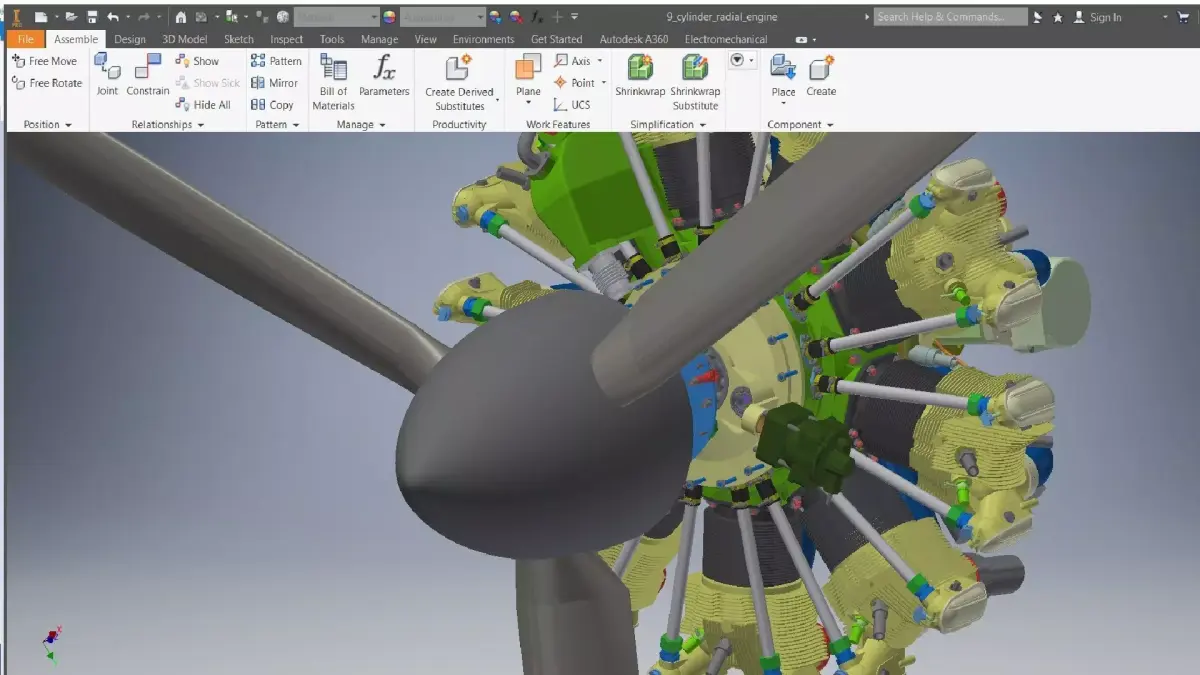Click the Open folder icon in quick access
Screen dimensions: 1200x675
pyautogui.click(x=71, y=17)
